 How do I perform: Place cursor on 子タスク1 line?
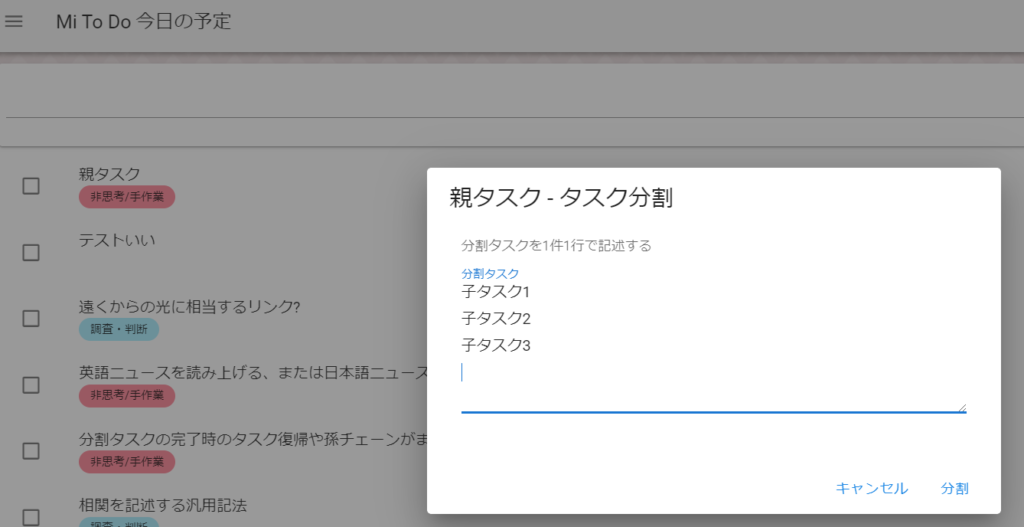496,292
